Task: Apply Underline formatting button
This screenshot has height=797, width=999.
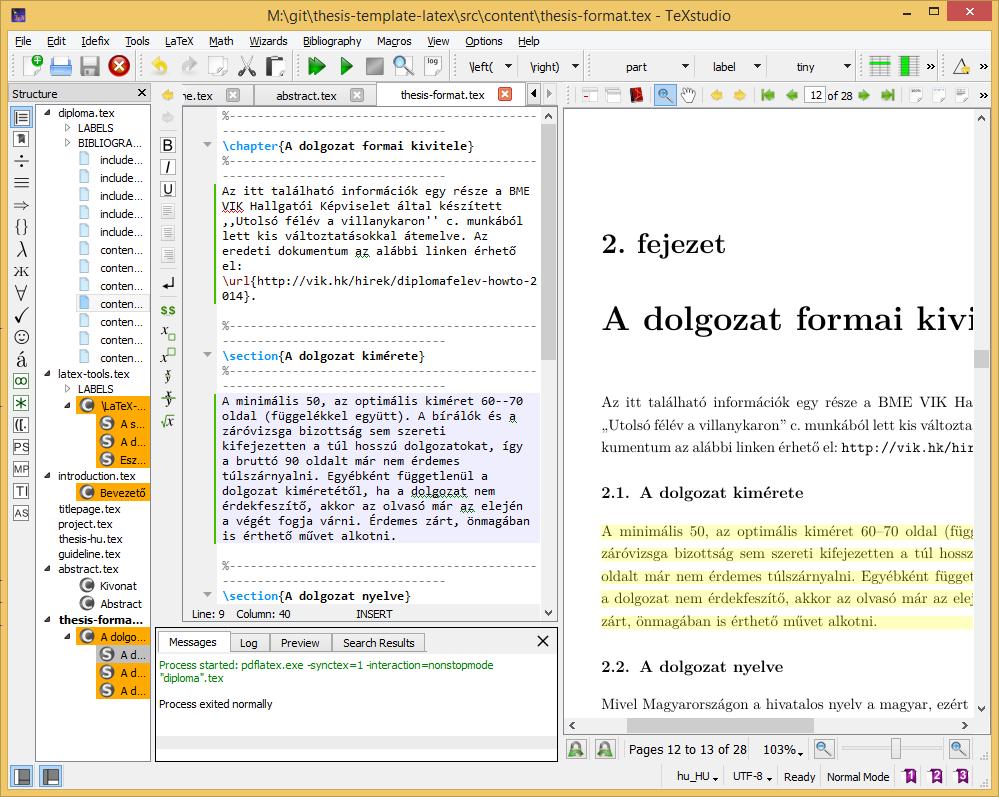Action: pos(168,189)
